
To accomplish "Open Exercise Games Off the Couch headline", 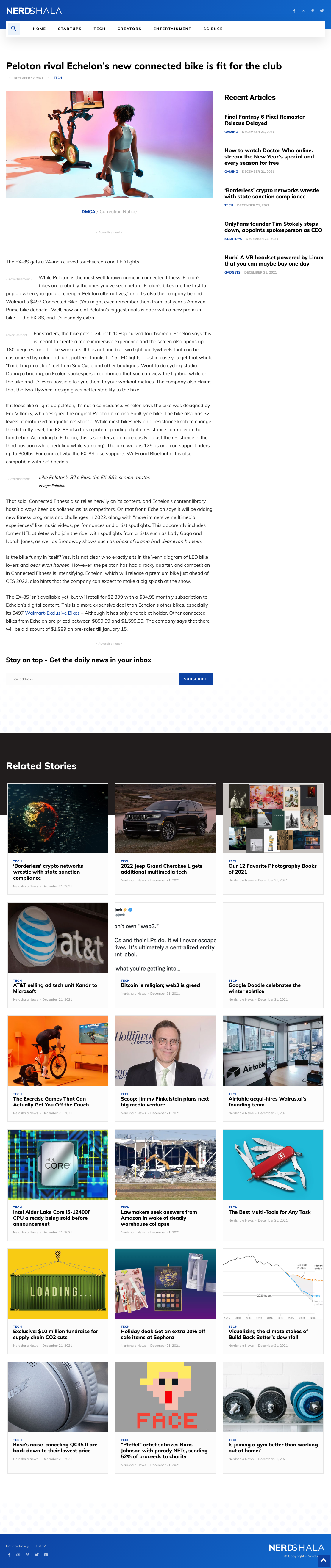I will pyautogui.click(x=51, y=1102).
